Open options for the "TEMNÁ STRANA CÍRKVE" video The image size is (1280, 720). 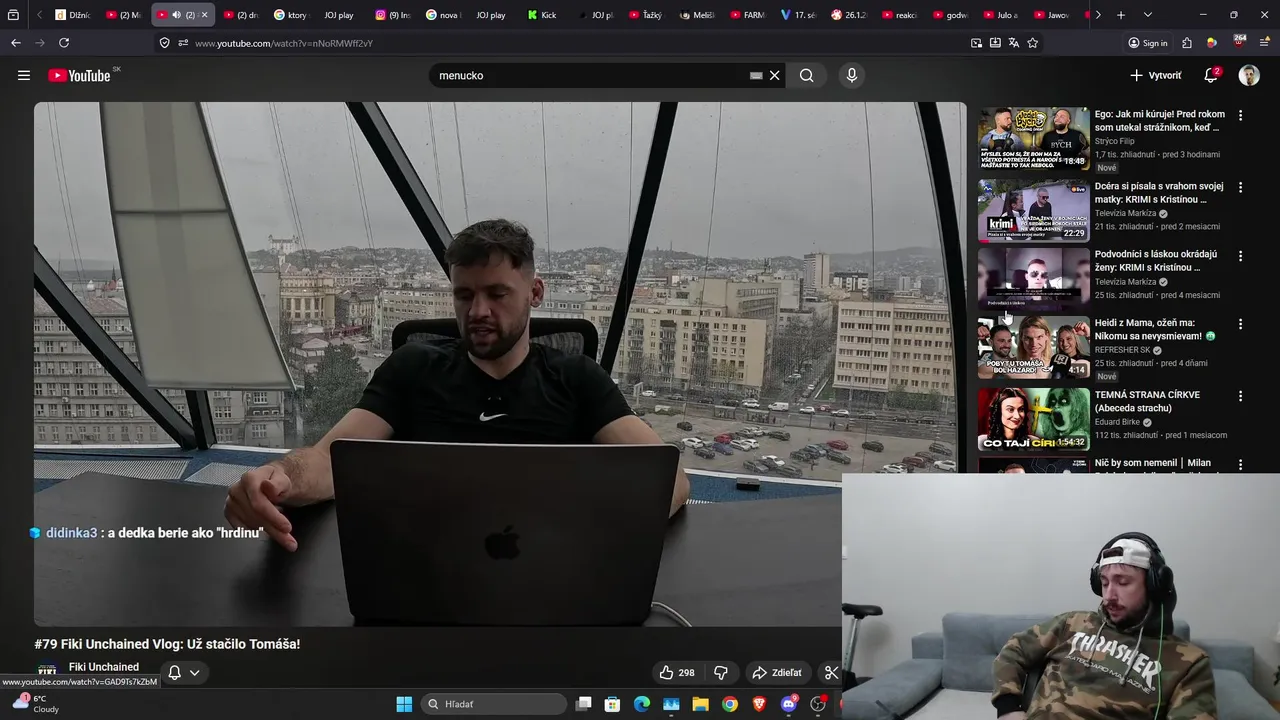click(x=1240, y=396)
